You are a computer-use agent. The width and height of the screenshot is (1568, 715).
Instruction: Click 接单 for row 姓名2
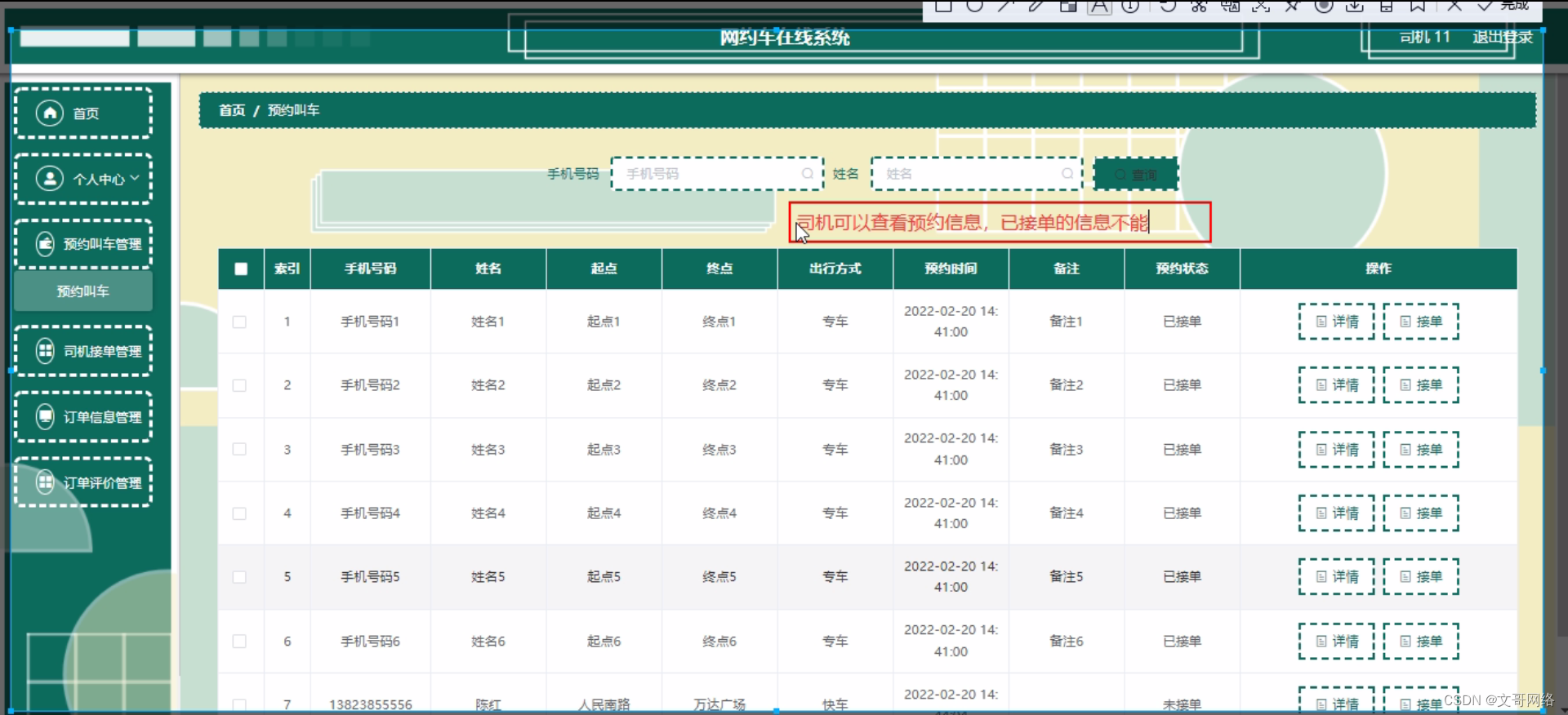(x=1421, y=385)
